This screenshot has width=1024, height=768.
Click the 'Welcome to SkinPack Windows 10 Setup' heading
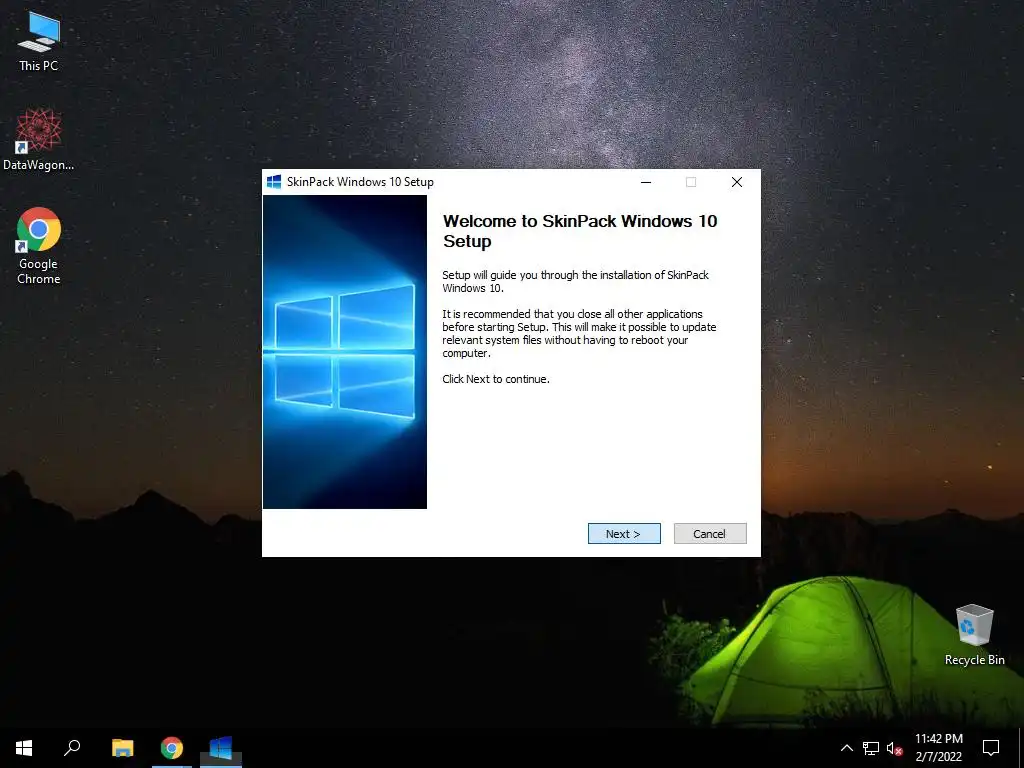[x=580, y=231]
